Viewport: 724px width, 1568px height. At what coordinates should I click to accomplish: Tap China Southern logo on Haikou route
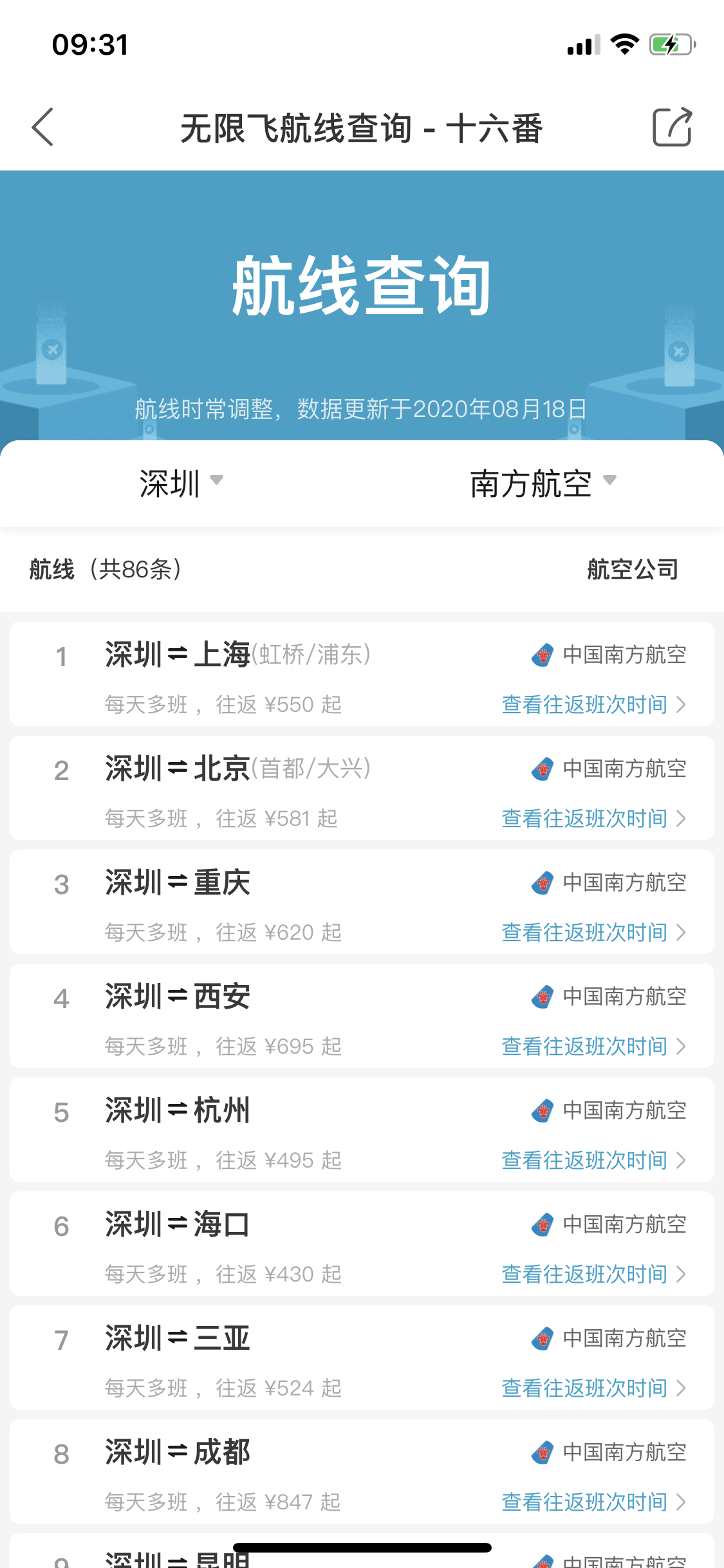[x=543, y=1225]
